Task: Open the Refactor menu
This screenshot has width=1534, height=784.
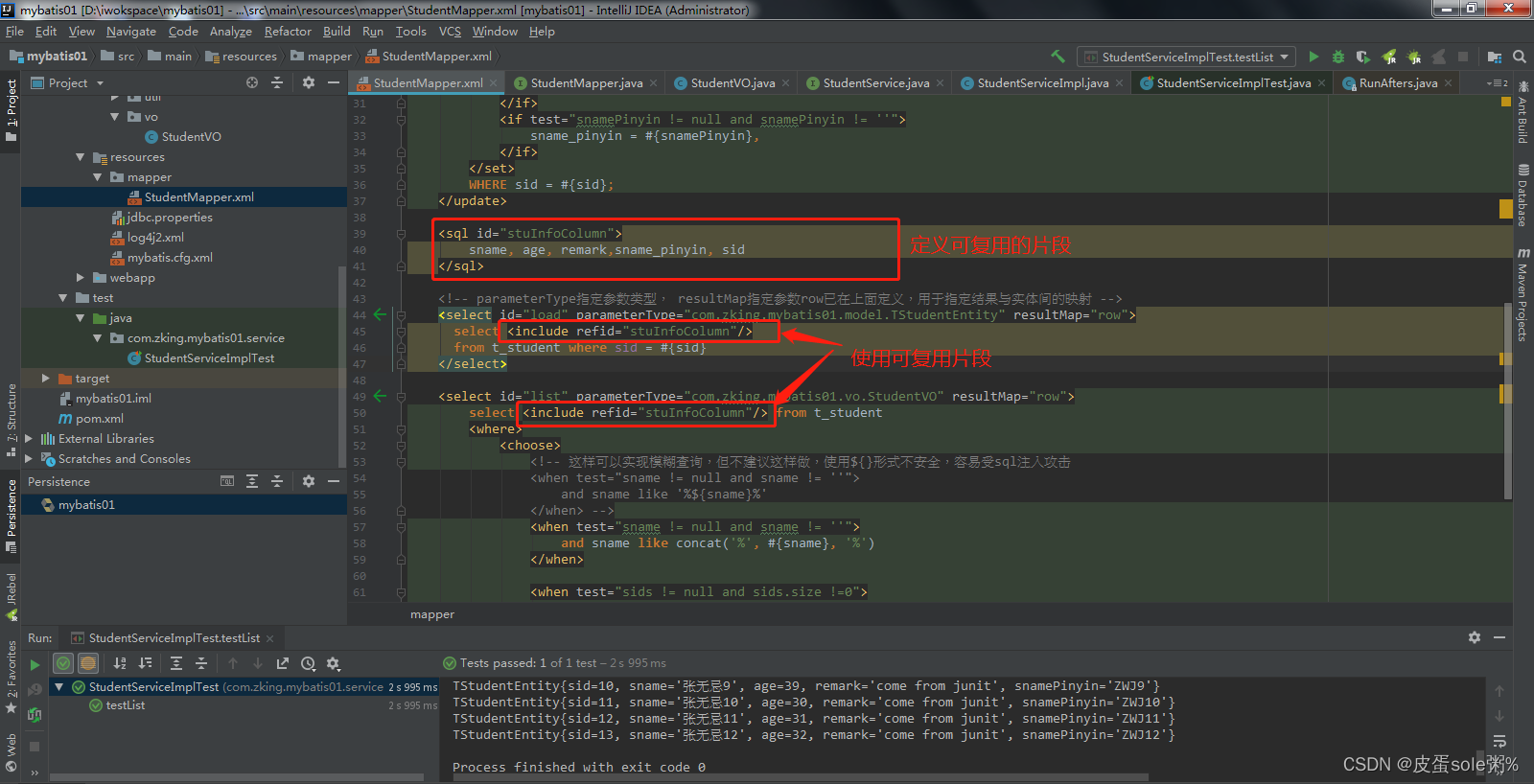Action: pos(288,31)
